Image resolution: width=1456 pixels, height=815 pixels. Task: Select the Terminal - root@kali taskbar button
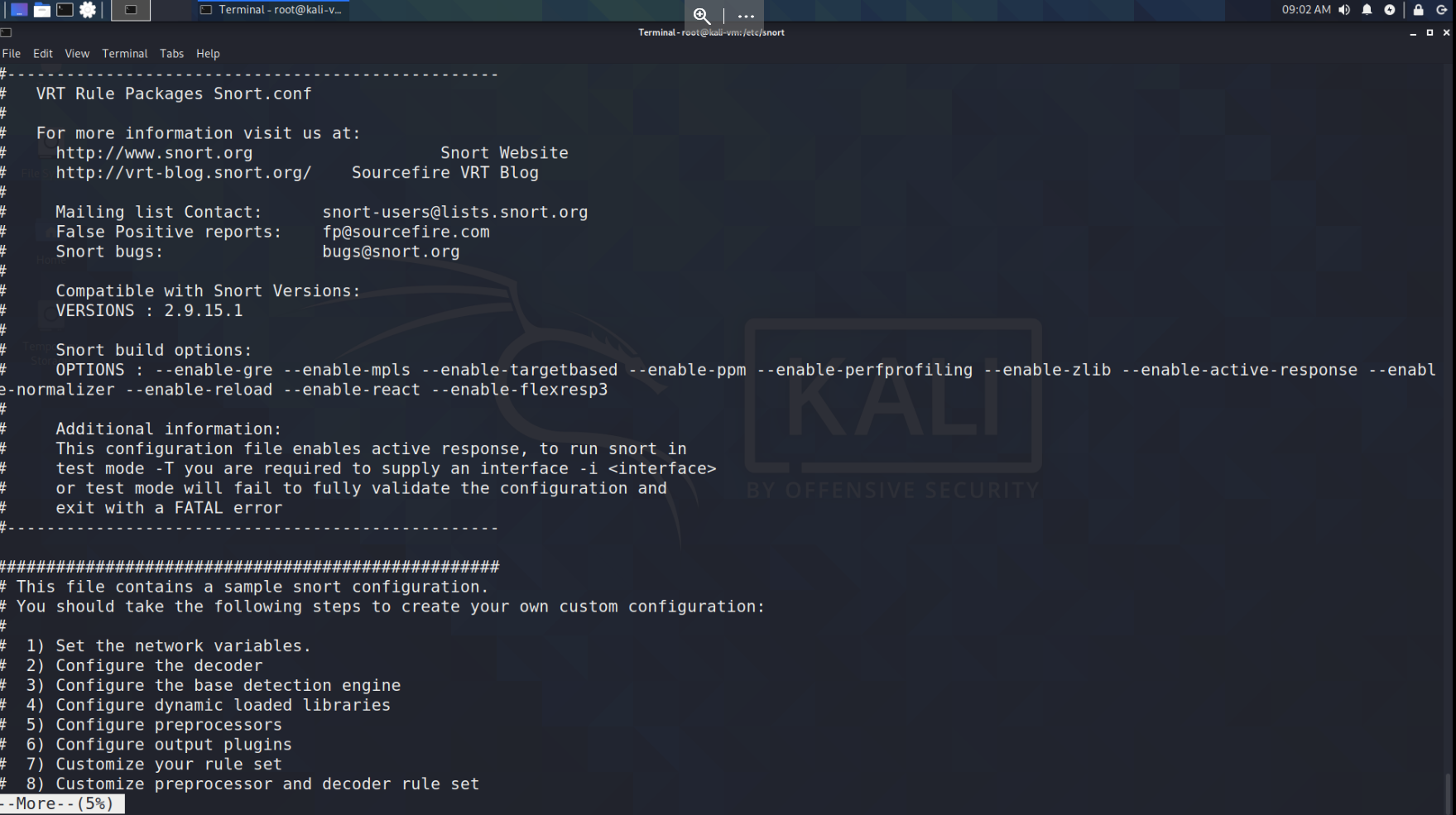(x=271, y=10)
